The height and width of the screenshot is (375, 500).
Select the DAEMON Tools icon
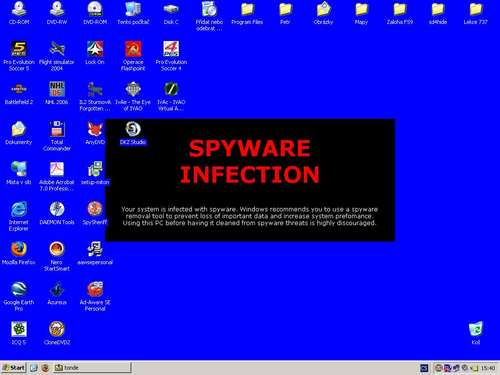pos(57,209)
